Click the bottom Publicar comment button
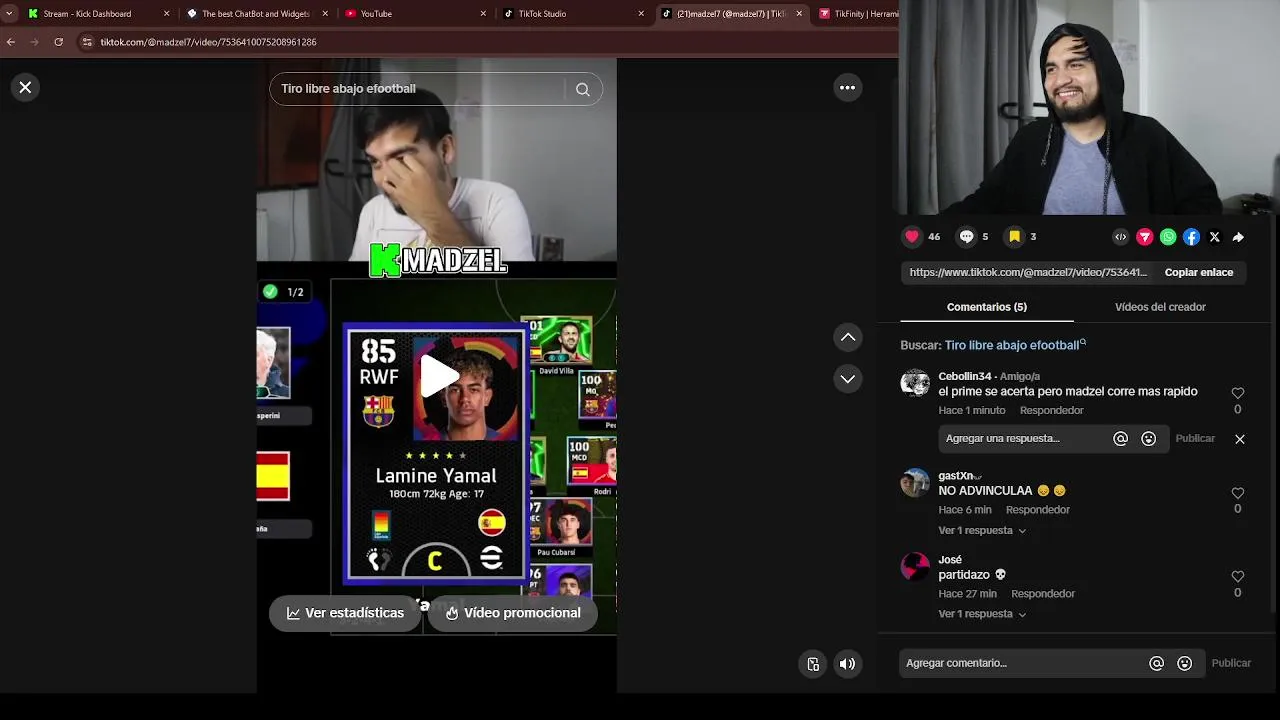1280x720 pixels. [x=1231, y=663]
